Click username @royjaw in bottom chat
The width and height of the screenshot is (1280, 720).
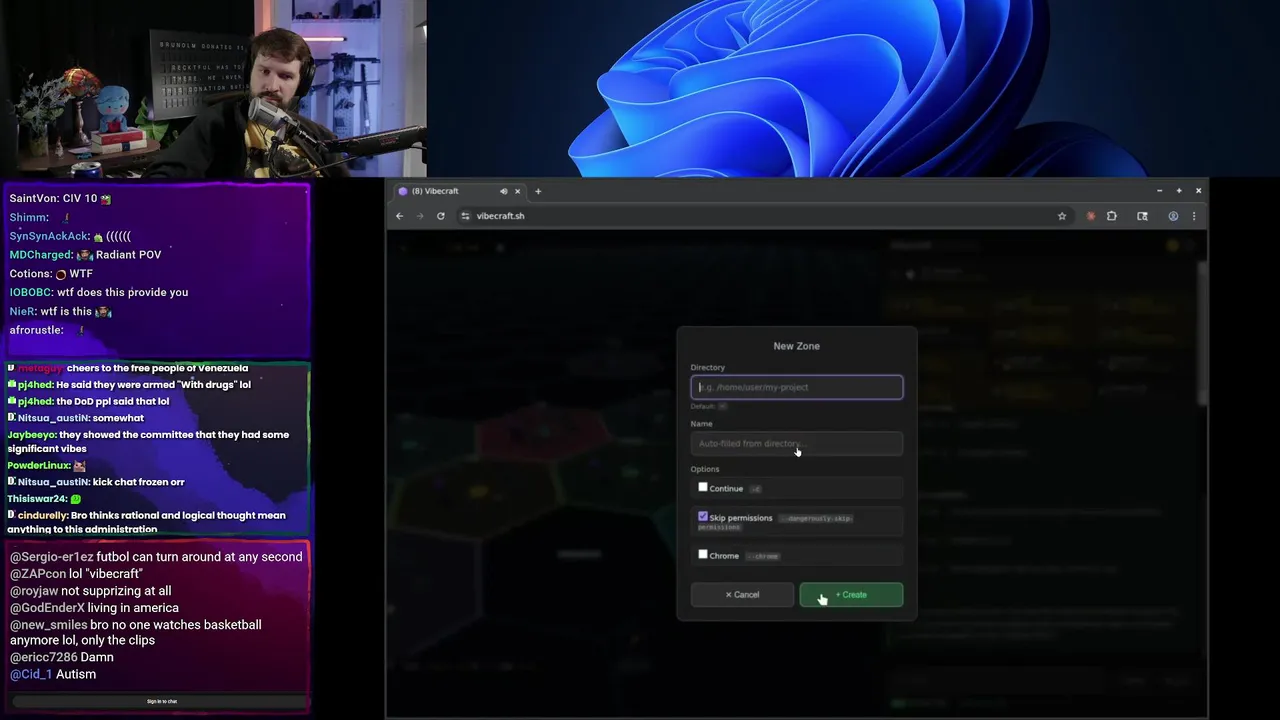[34, 591]
